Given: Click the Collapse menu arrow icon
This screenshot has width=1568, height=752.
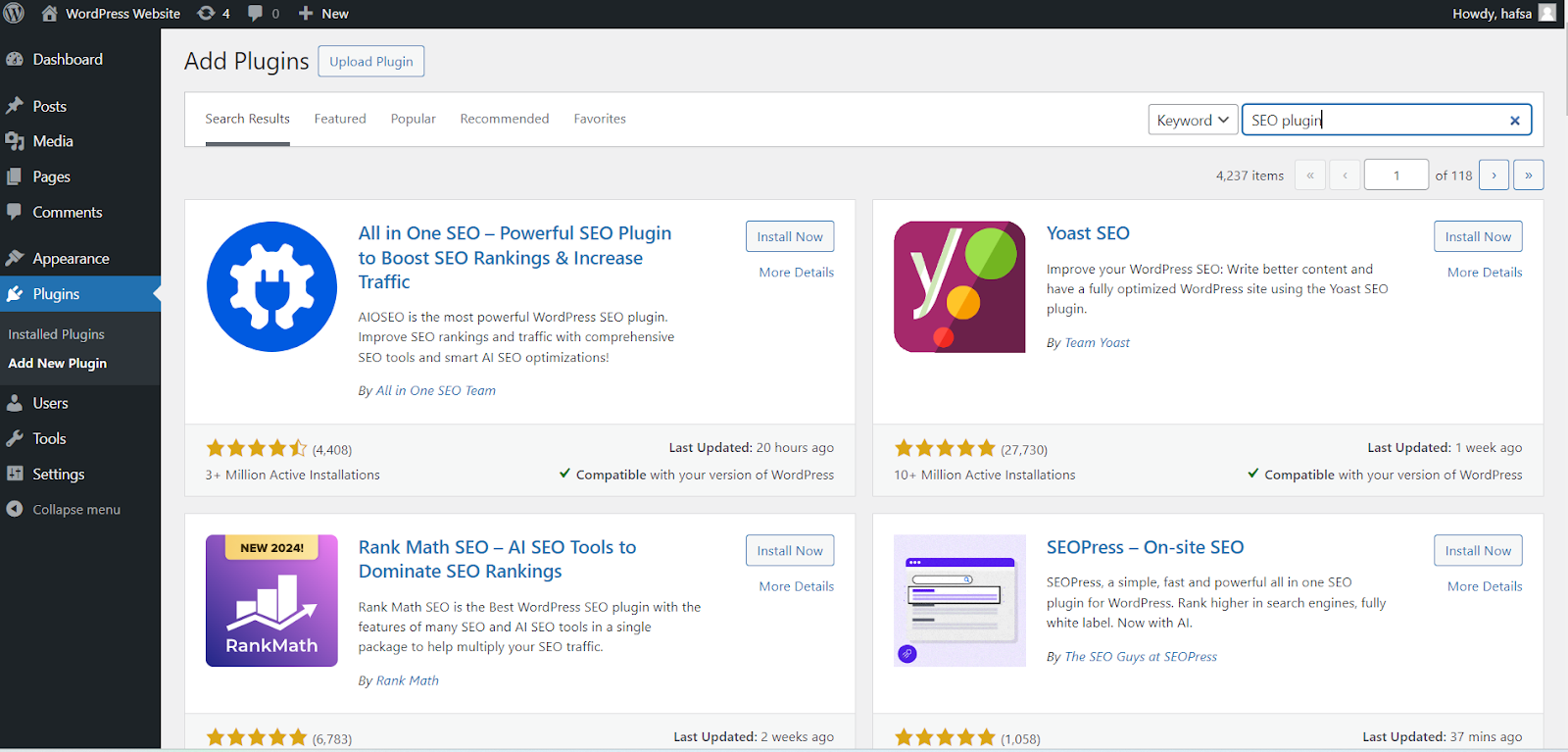Looking at the screenshot, I should [15, 509].
